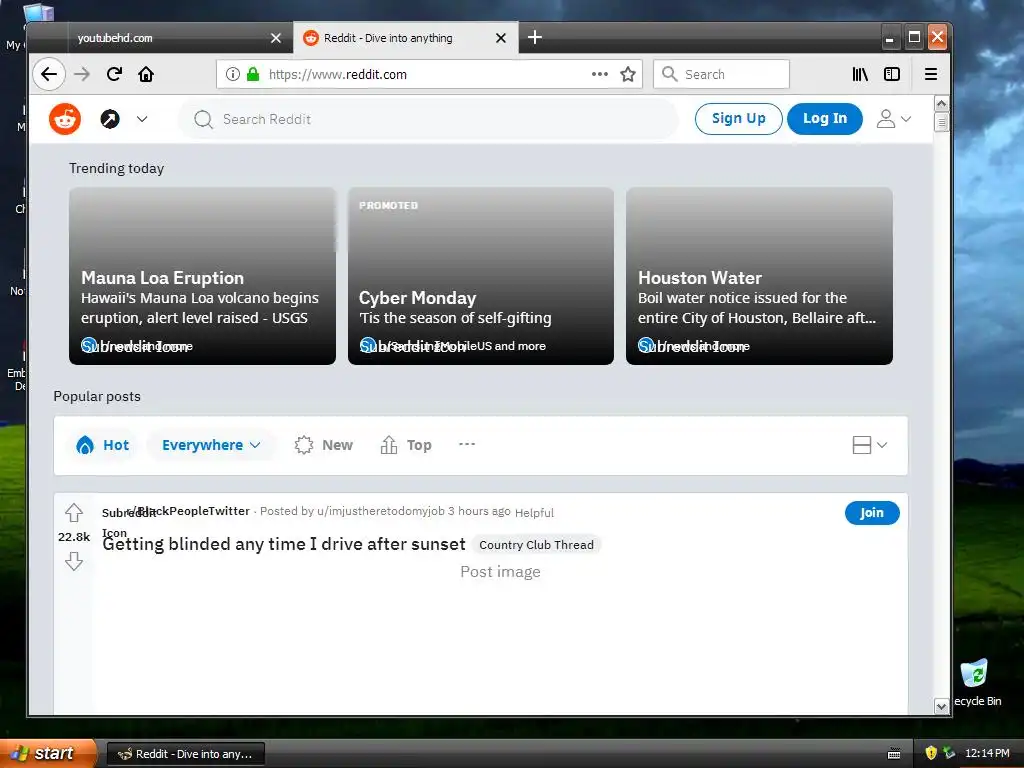1024x768 pixels.
Task: Click the on-screen keyboard tray icon
Action: click(x=894, y=754)
